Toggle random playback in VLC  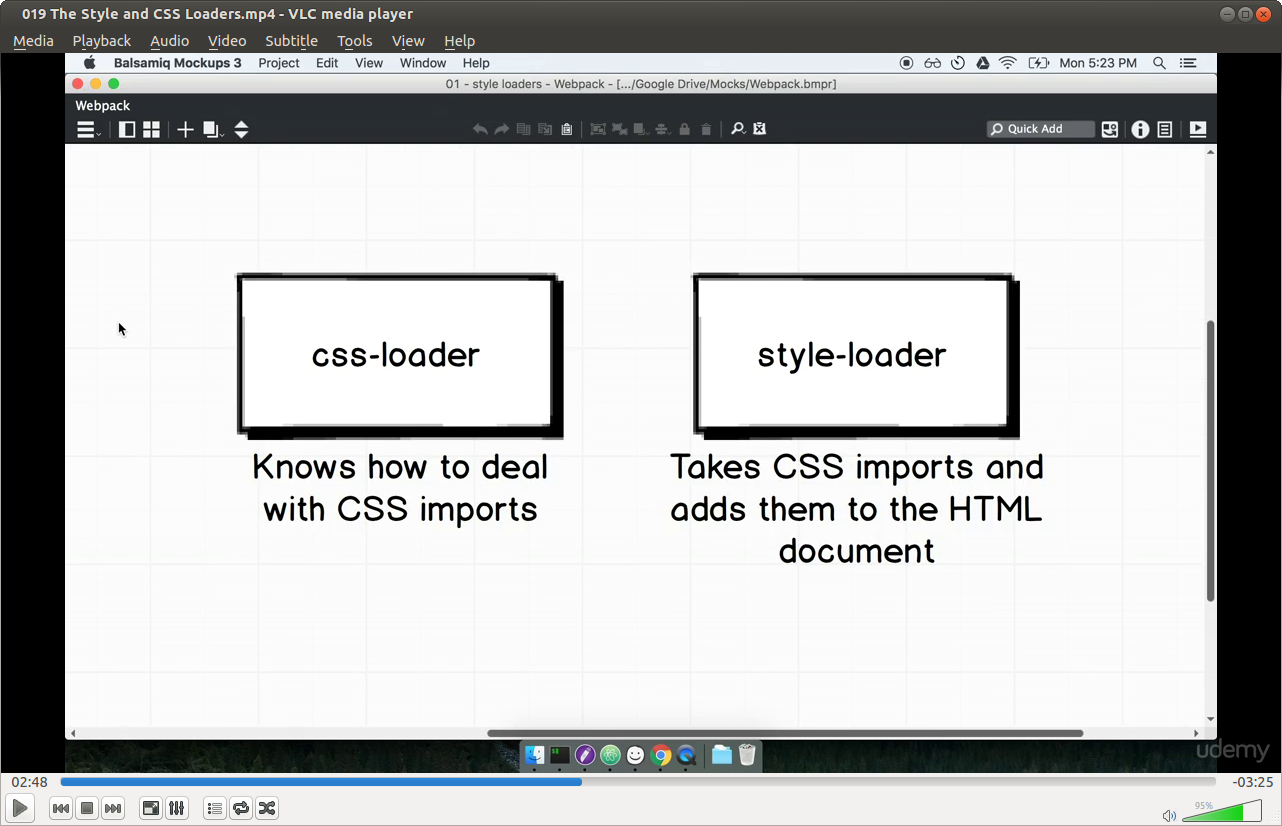coord(266,808)
